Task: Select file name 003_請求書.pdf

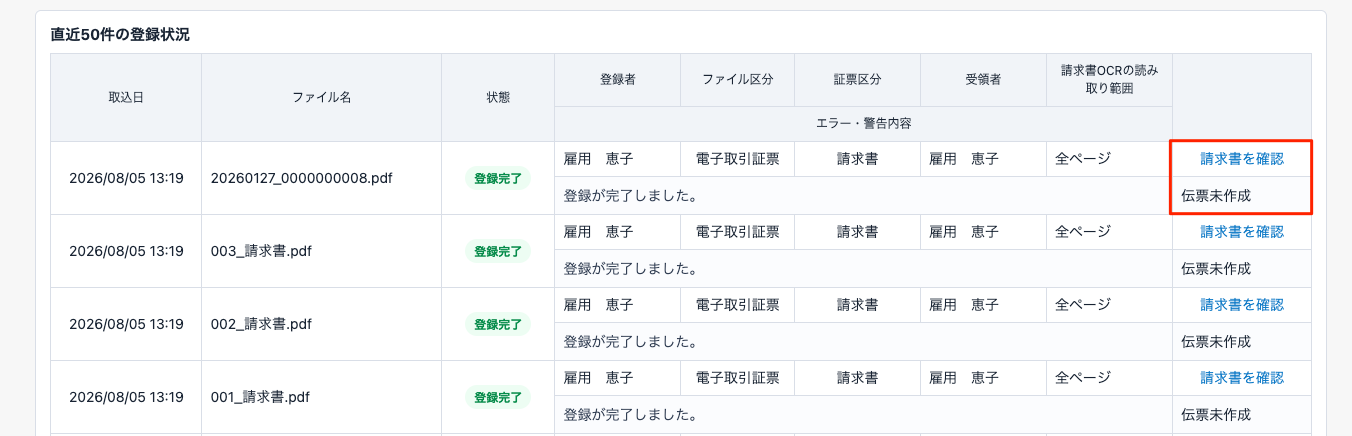Action: [x=261, y=251]
